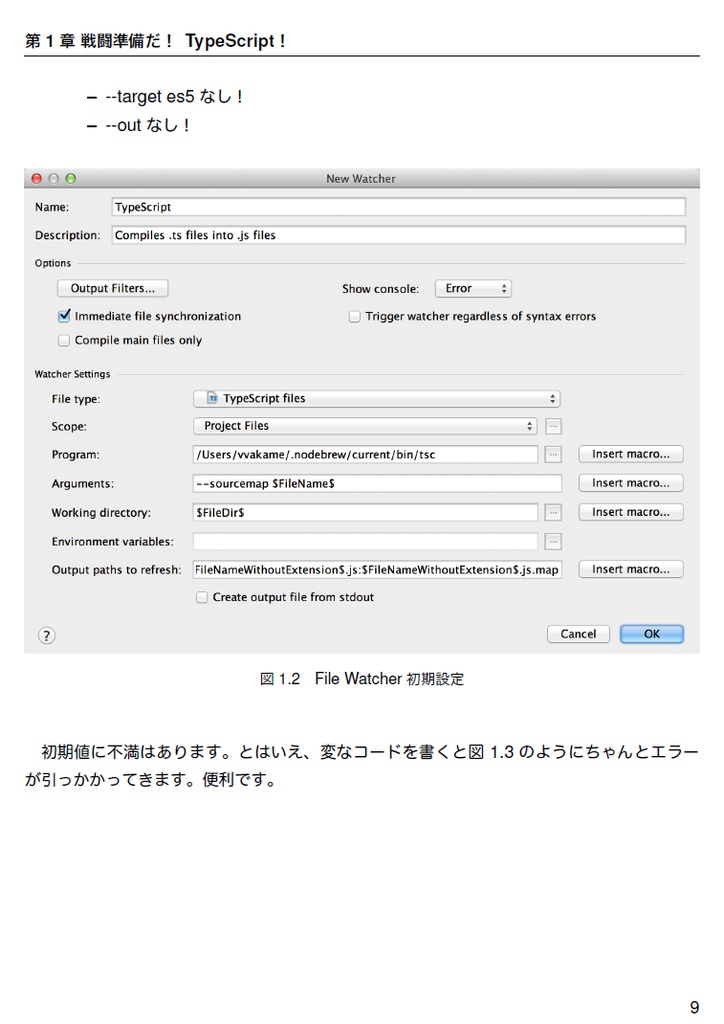Click the Program path input field
Image resolution: width=724 pixels, height=1024 pixels.
pos(366,455)
